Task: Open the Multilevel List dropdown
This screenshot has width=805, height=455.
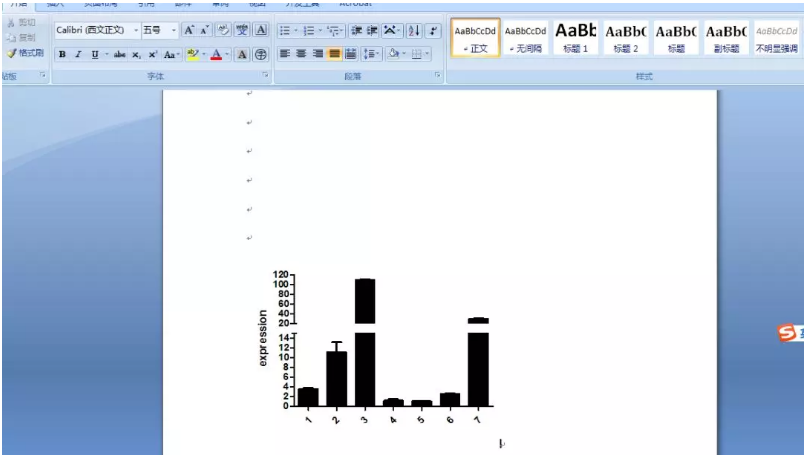Action: click(x=335, y=31)
